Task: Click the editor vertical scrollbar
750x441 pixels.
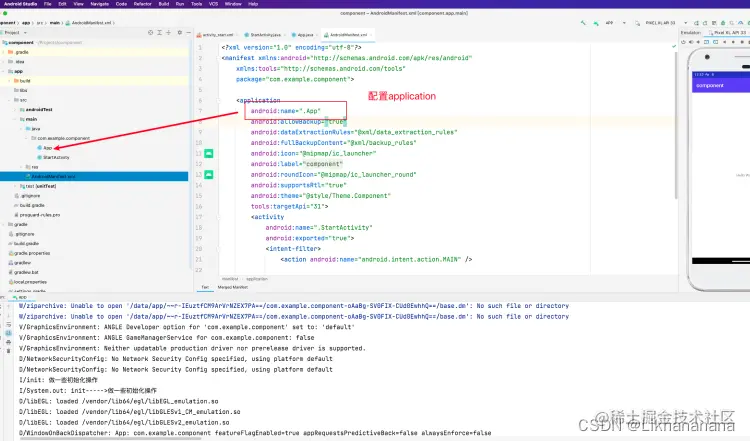Action: [x=676, y=124]
